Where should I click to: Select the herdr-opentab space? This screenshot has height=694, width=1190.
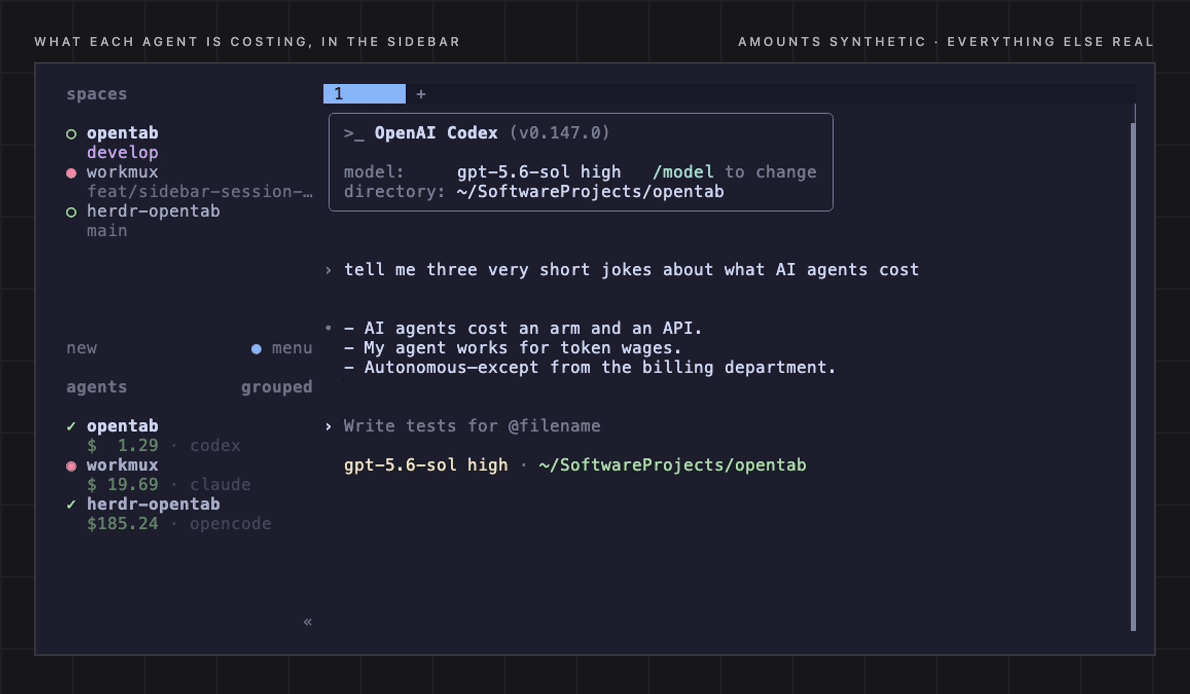coord(153,211)
